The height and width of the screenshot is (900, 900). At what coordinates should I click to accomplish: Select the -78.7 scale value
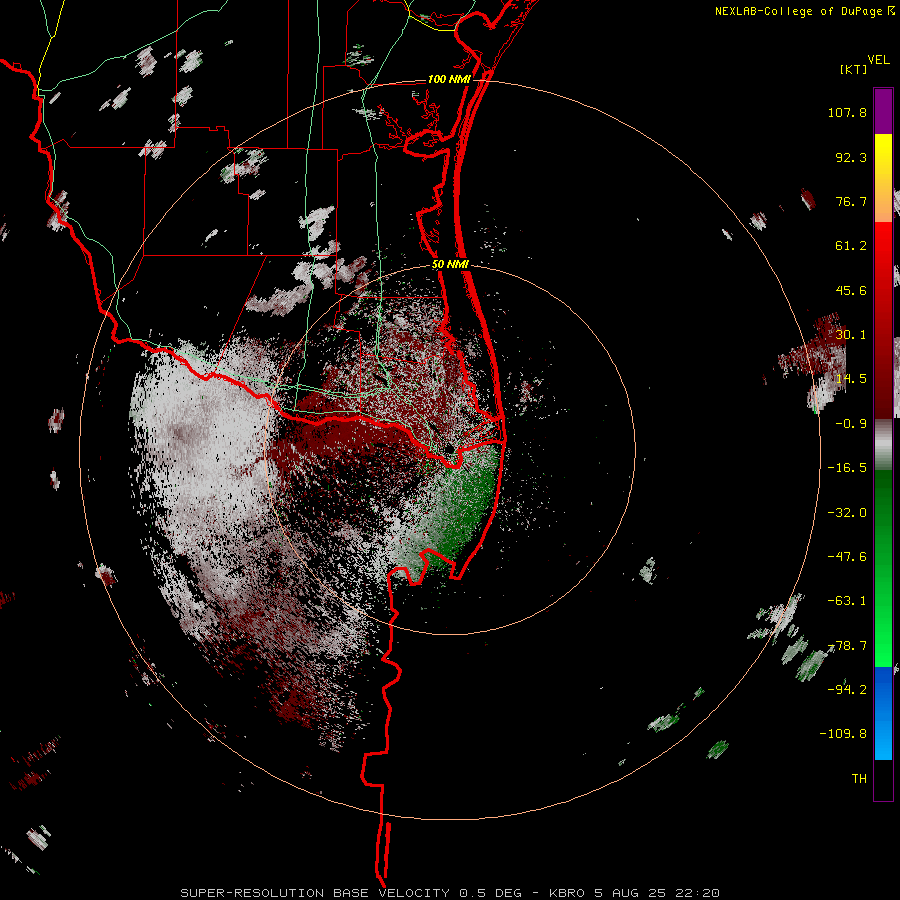(x=847, y=646)
